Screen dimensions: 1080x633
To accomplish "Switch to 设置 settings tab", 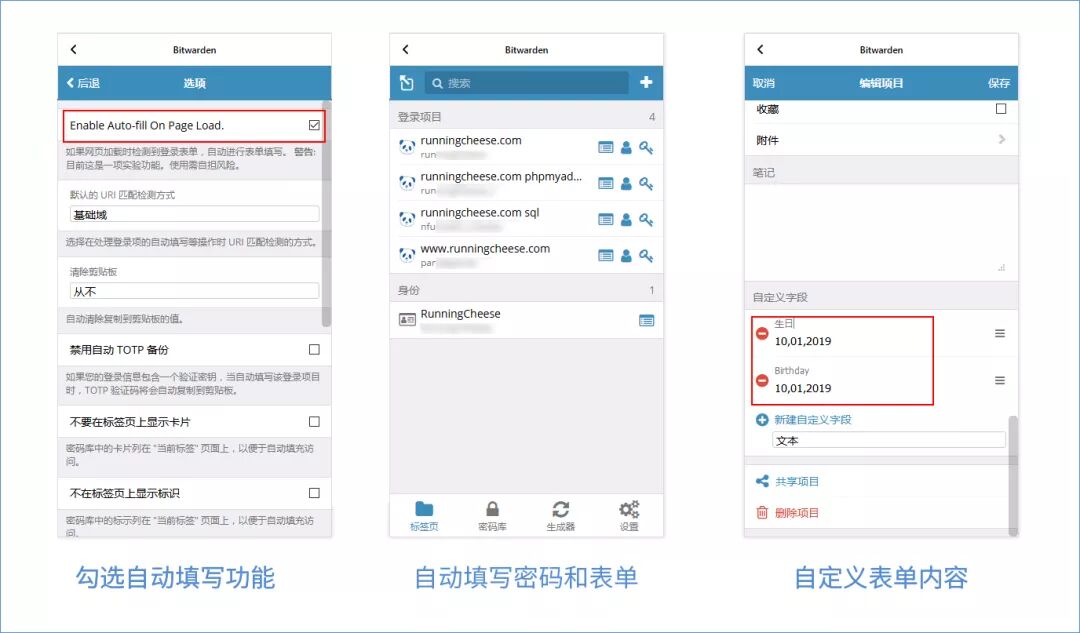I will [x=629, y=515].
